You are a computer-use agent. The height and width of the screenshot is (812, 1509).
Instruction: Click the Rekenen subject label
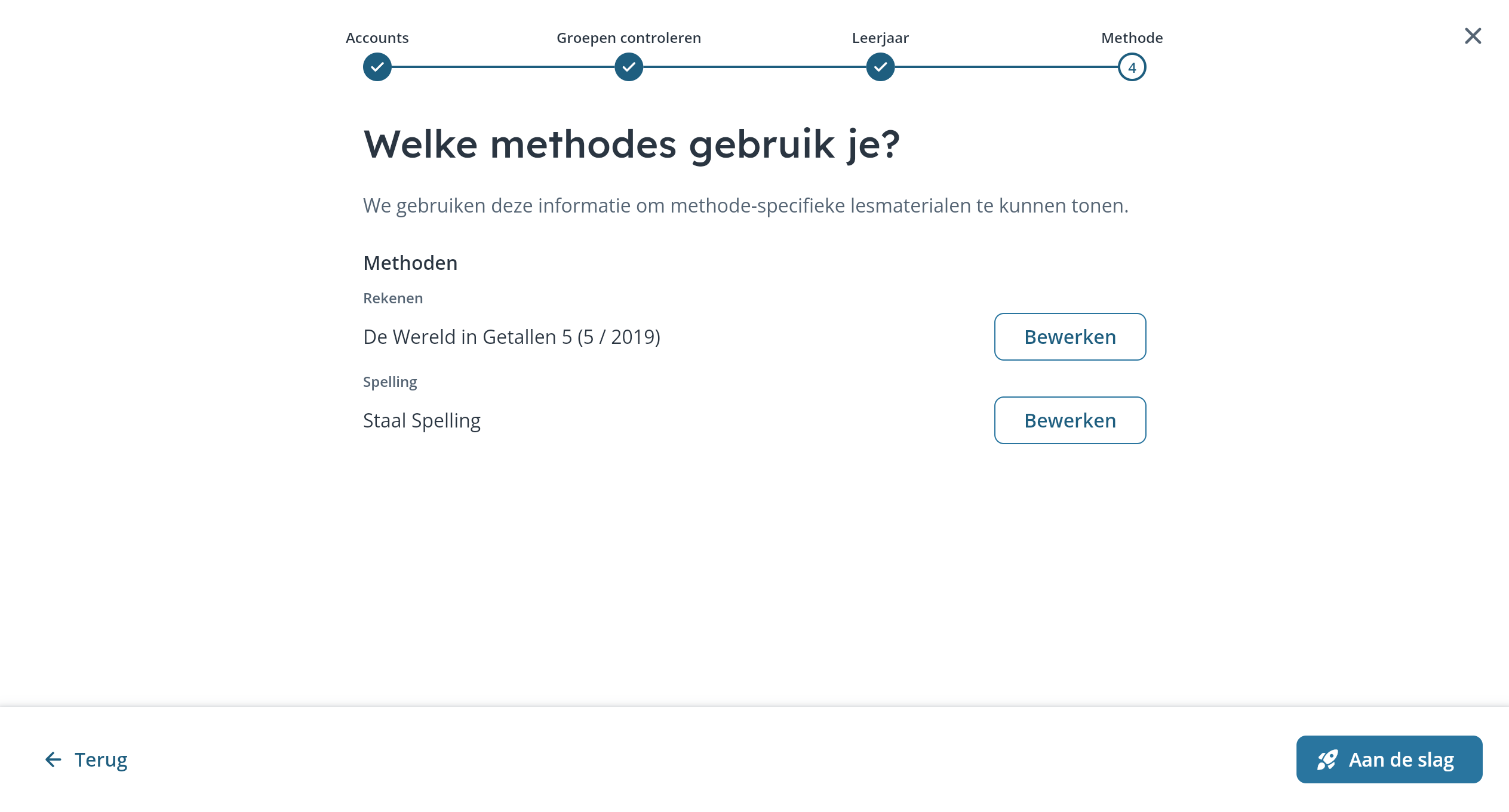coord(393,298)
